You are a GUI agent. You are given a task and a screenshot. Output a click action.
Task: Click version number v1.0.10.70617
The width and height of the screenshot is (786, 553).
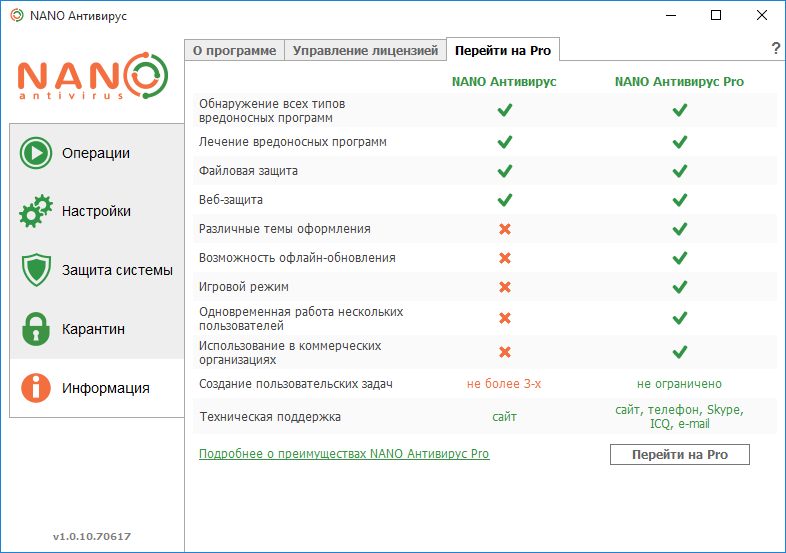tap(92, 536)
